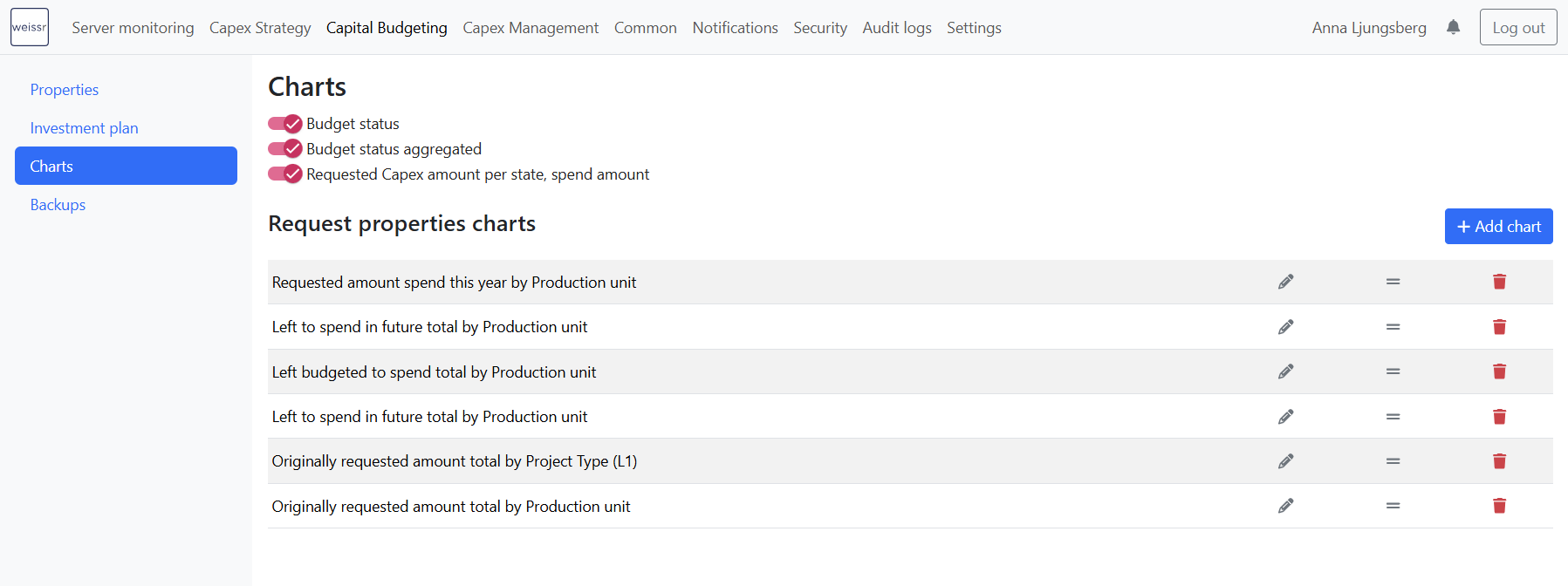The image size is (1568, 586).
Task: Click 'Originally requested amount total by Project Type (L1)'
Action: click(x=455, y=461)
